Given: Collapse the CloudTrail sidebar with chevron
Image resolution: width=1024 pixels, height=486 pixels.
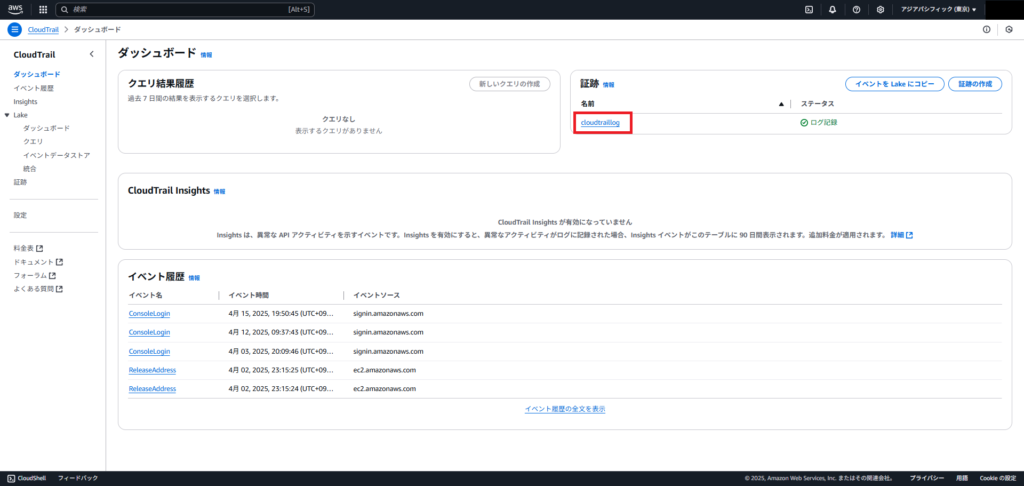Looking at the screenshot, I should pos(91,54).
